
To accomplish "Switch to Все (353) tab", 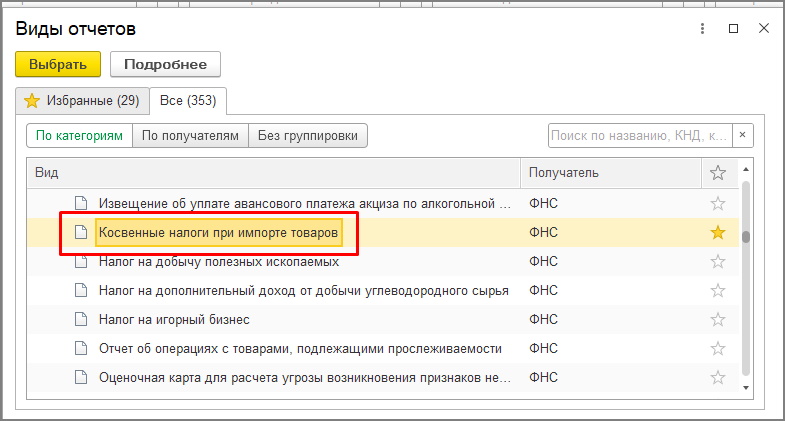I will [x=188, y=101].
